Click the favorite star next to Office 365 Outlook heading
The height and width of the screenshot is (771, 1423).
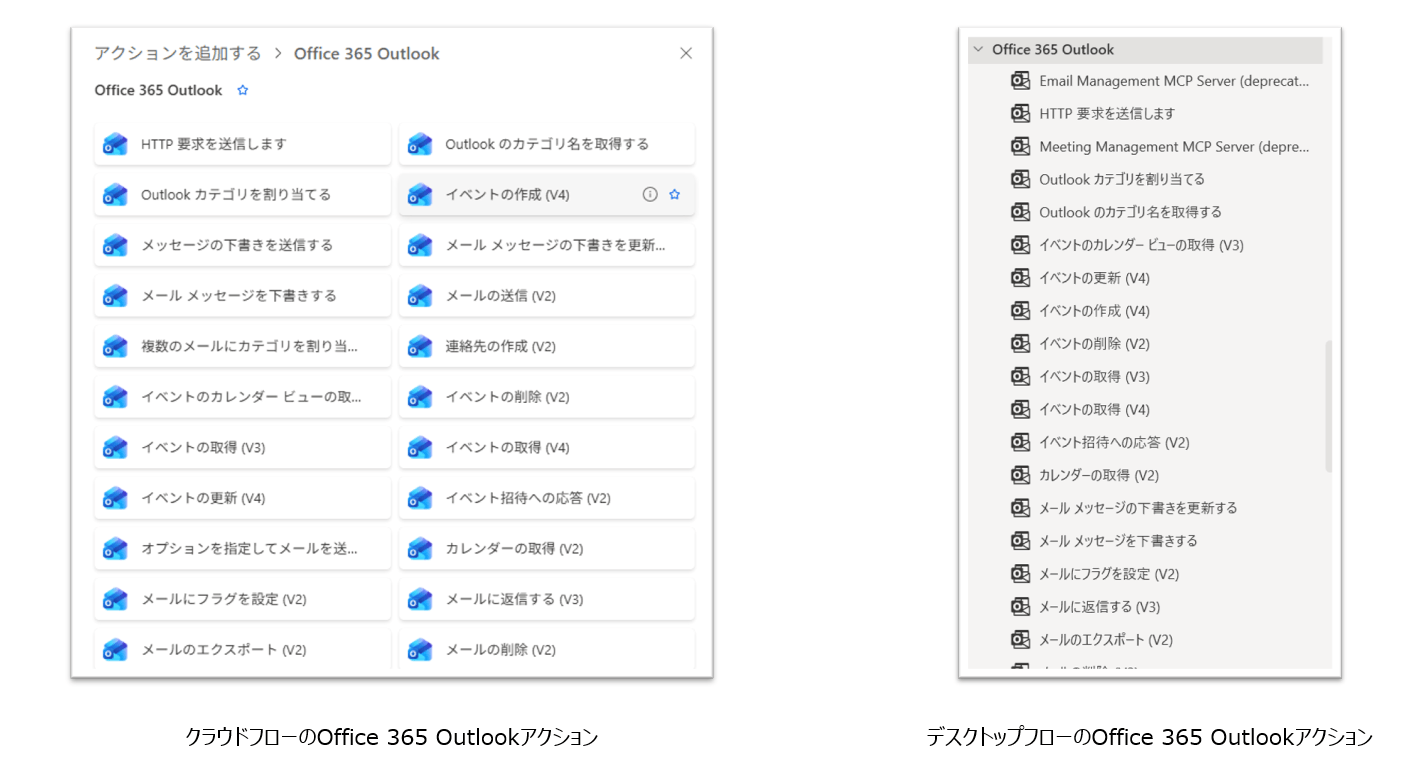pyautogui.click(x=242, y=90)
